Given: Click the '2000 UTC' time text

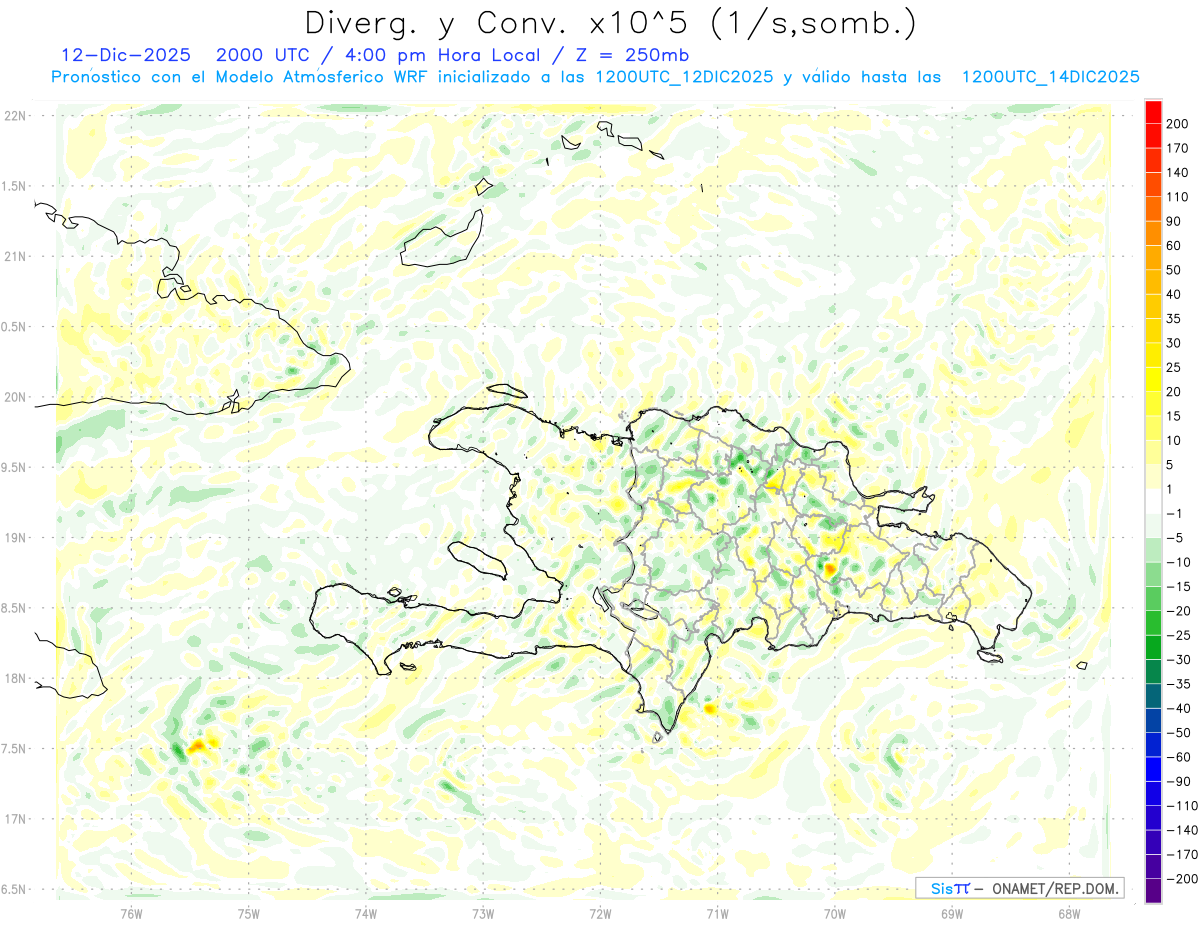Looking at the screenshot, I should coord(263,54).
